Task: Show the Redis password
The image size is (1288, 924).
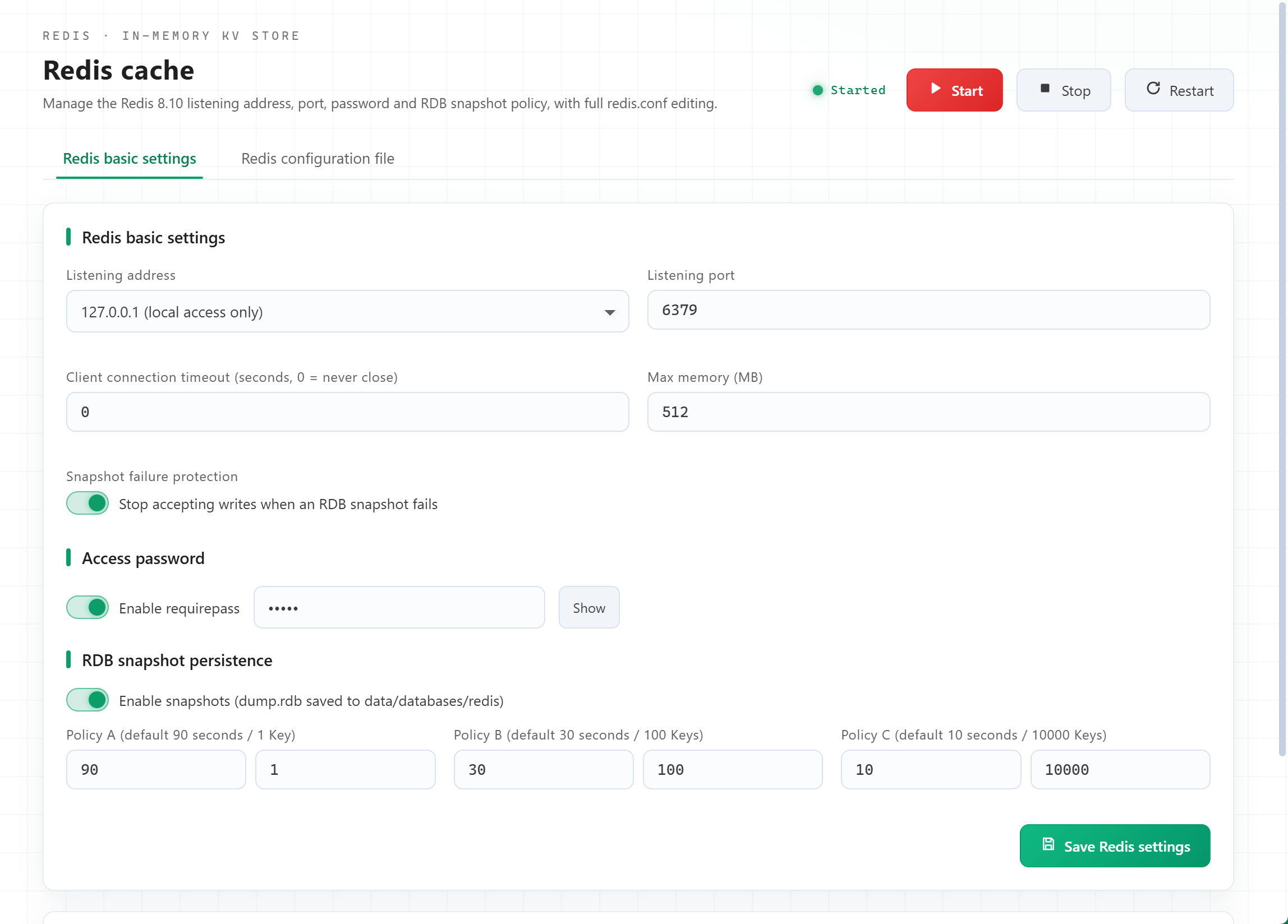Action: pyautogui.click(x=589, y=608)
